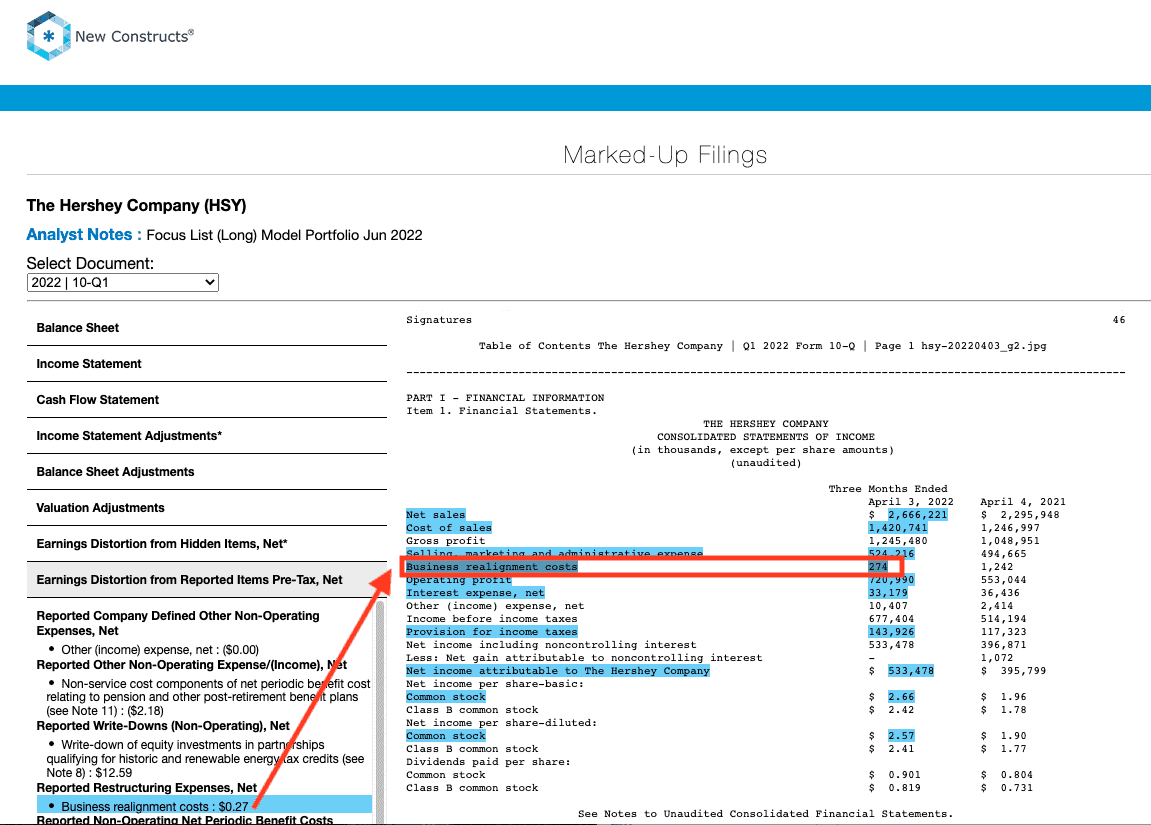Click the highlighted 'Cost of sales' label

click(449, 528)
